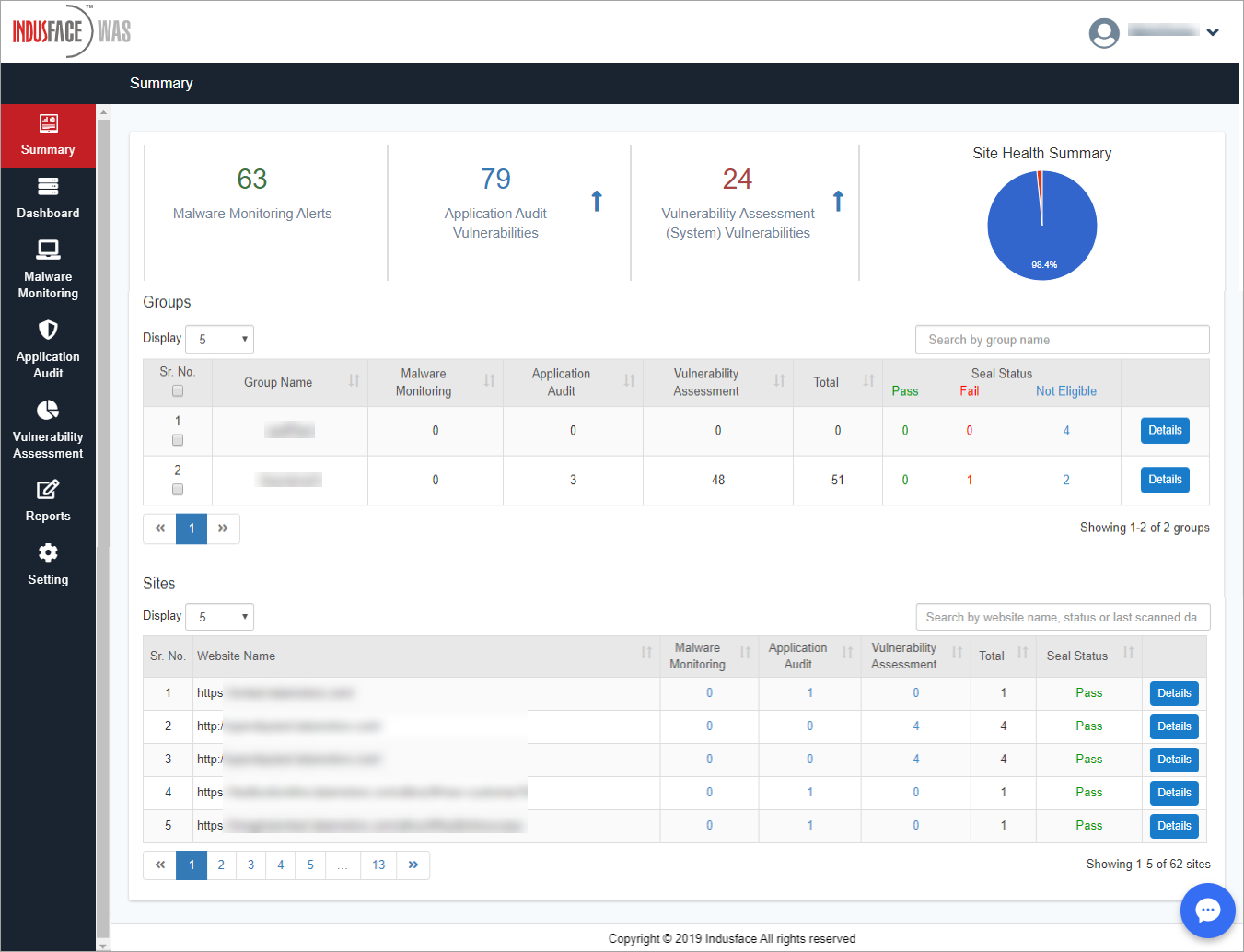Screen dimensions: 1244x952
Task: Click the 63 Malware Monitoring Alerts count
Action: click(252, 179)
